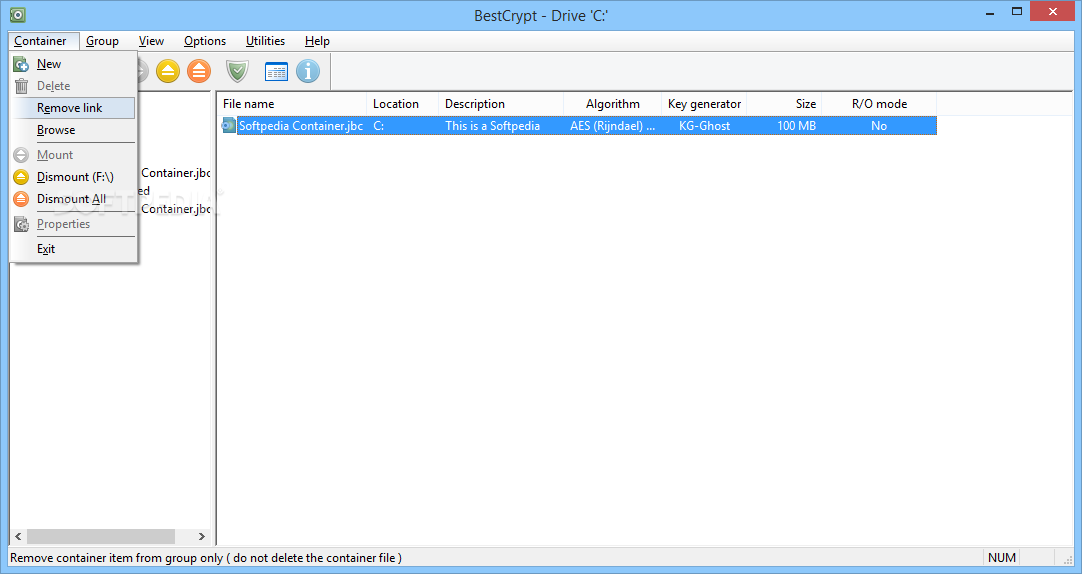Screen dimensions: 1082x574
Task: Select the Softpedia Container.jbc file name
Action: click(x=301, y=126)
